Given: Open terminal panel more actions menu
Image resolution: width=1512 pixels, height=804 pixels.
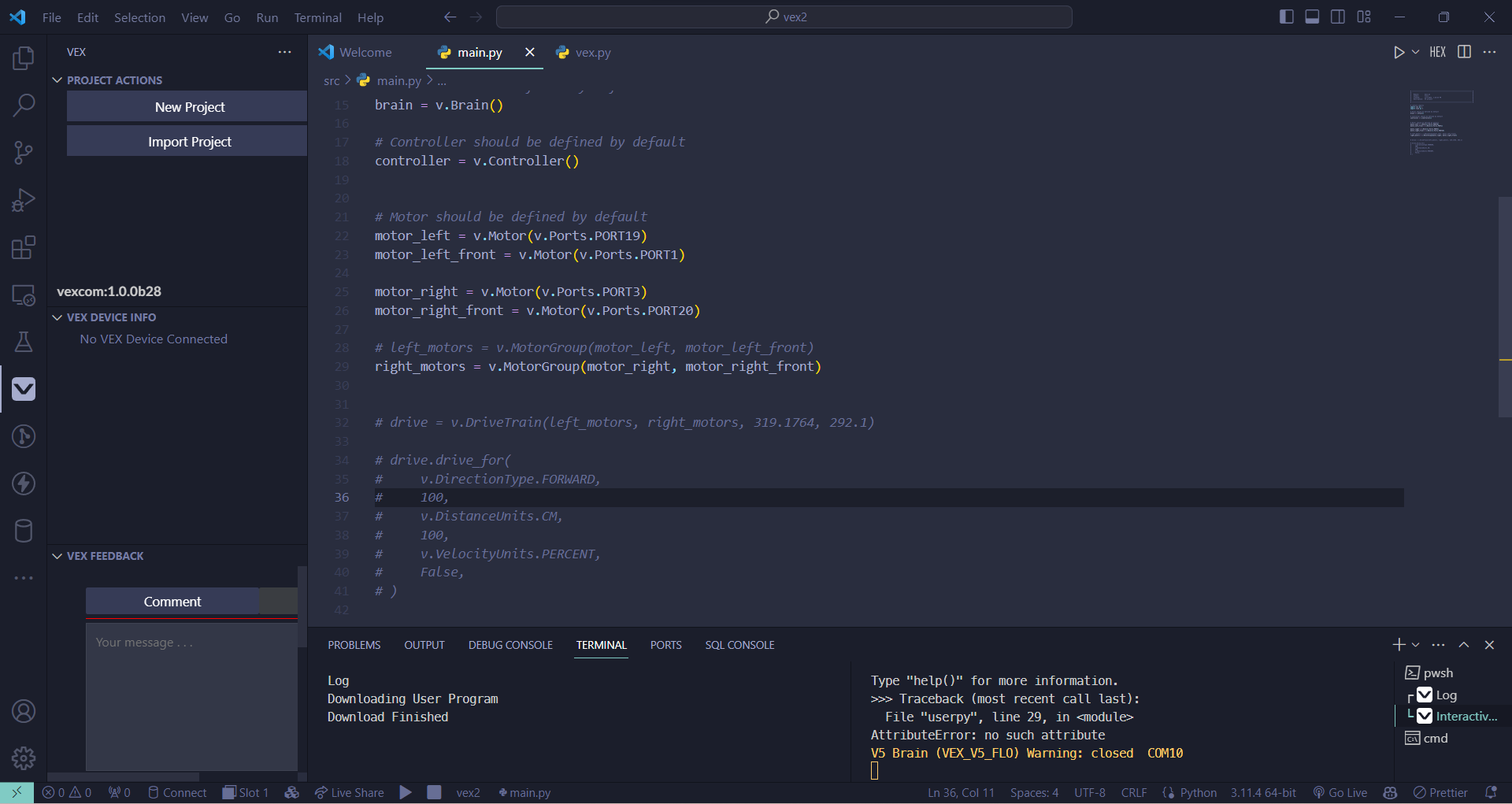Looking at the screenshot, I should click(x=1438, y=644).
